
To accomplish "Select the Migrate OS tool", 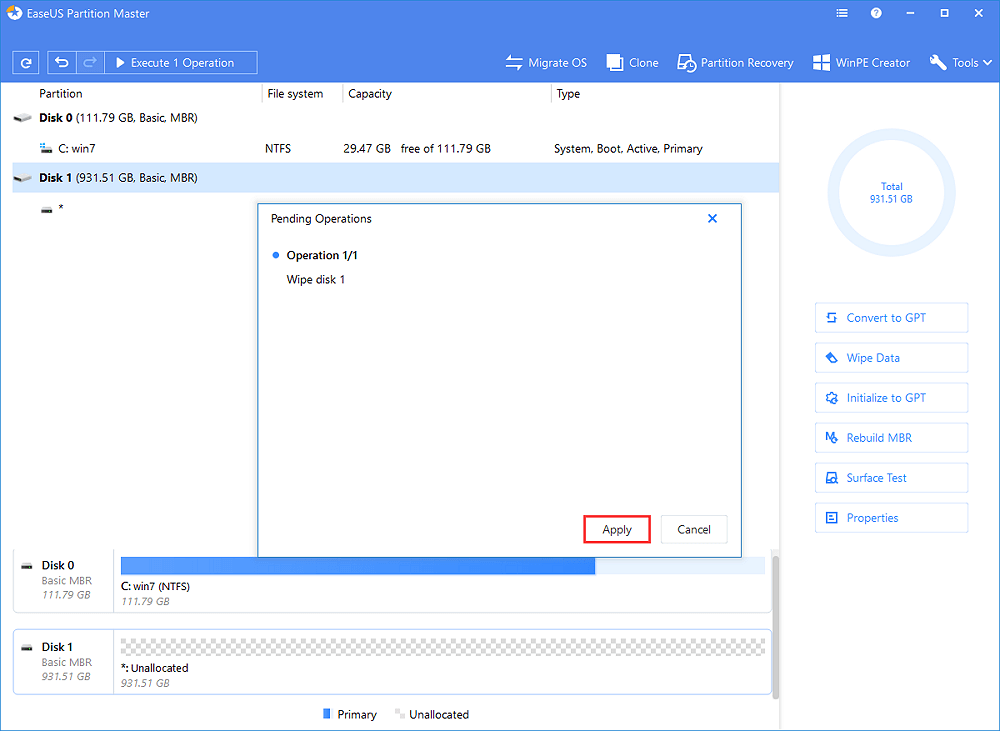I will coord(546,62).
